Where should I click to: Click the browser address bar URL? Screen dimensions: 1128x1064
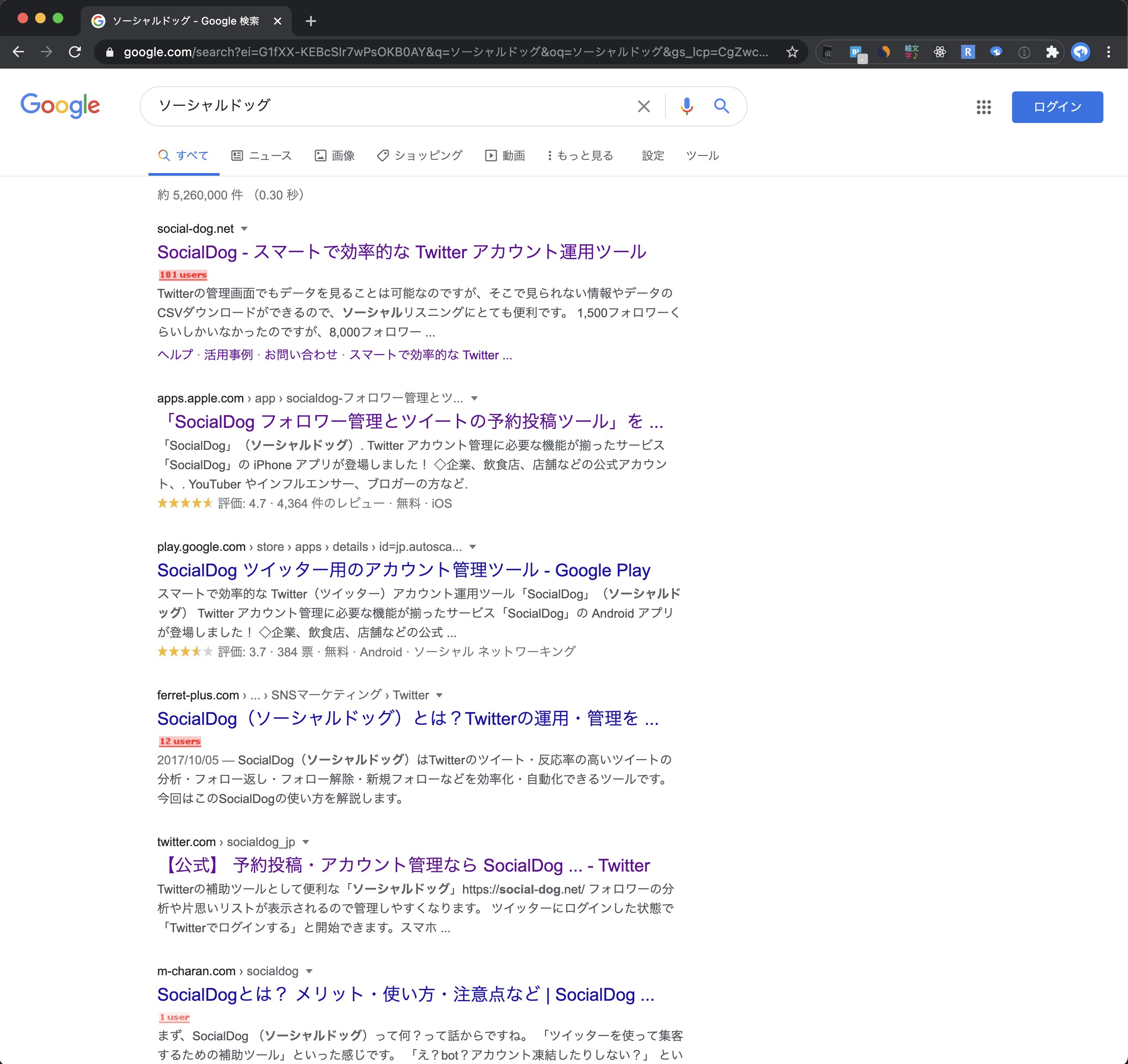pyautogui.click(x=445, y=52)
